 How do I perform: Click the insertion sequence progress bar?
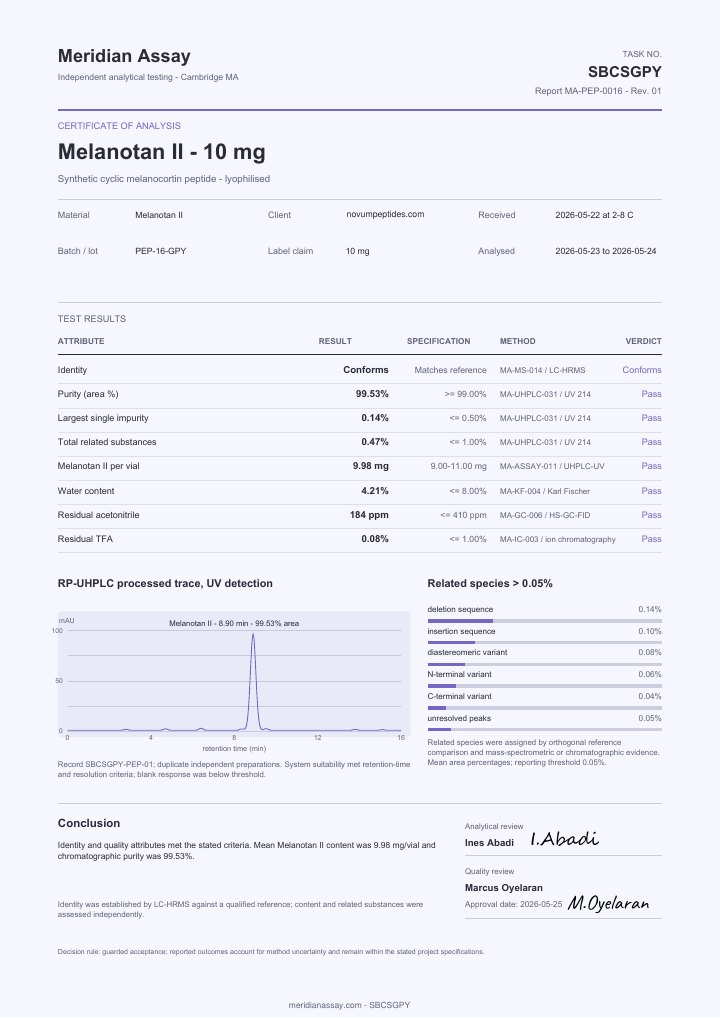[x=544, y=643]
